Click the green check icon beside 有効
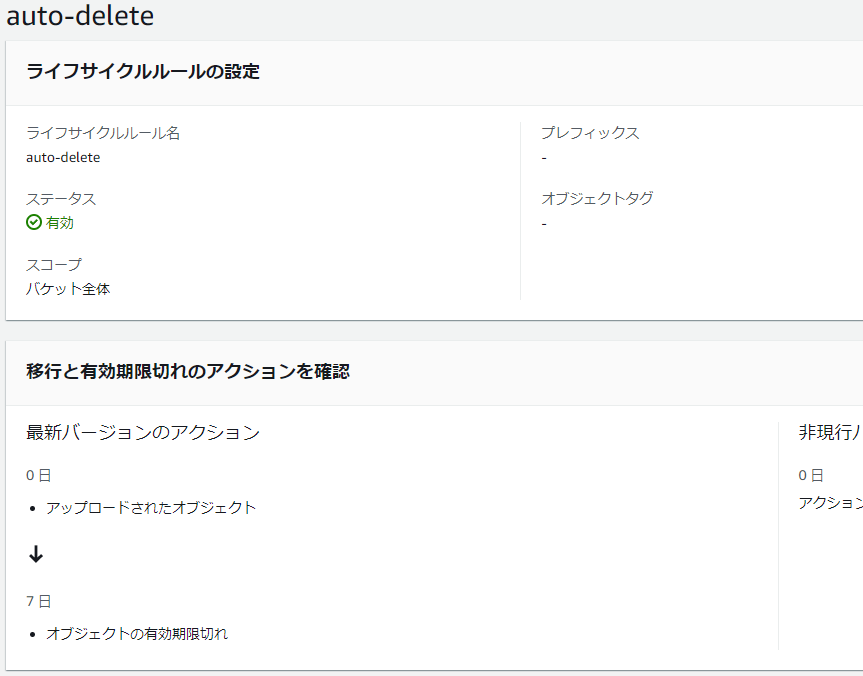Viewport: 863px width, 676px height. coord(33,222)
